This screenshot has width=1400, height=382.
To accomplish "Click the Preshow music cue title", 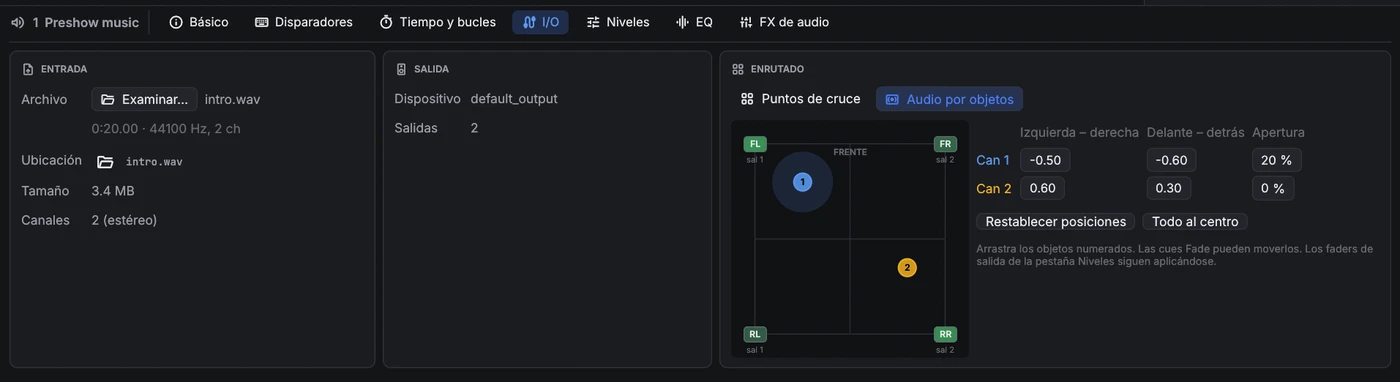I will (92, 22).
